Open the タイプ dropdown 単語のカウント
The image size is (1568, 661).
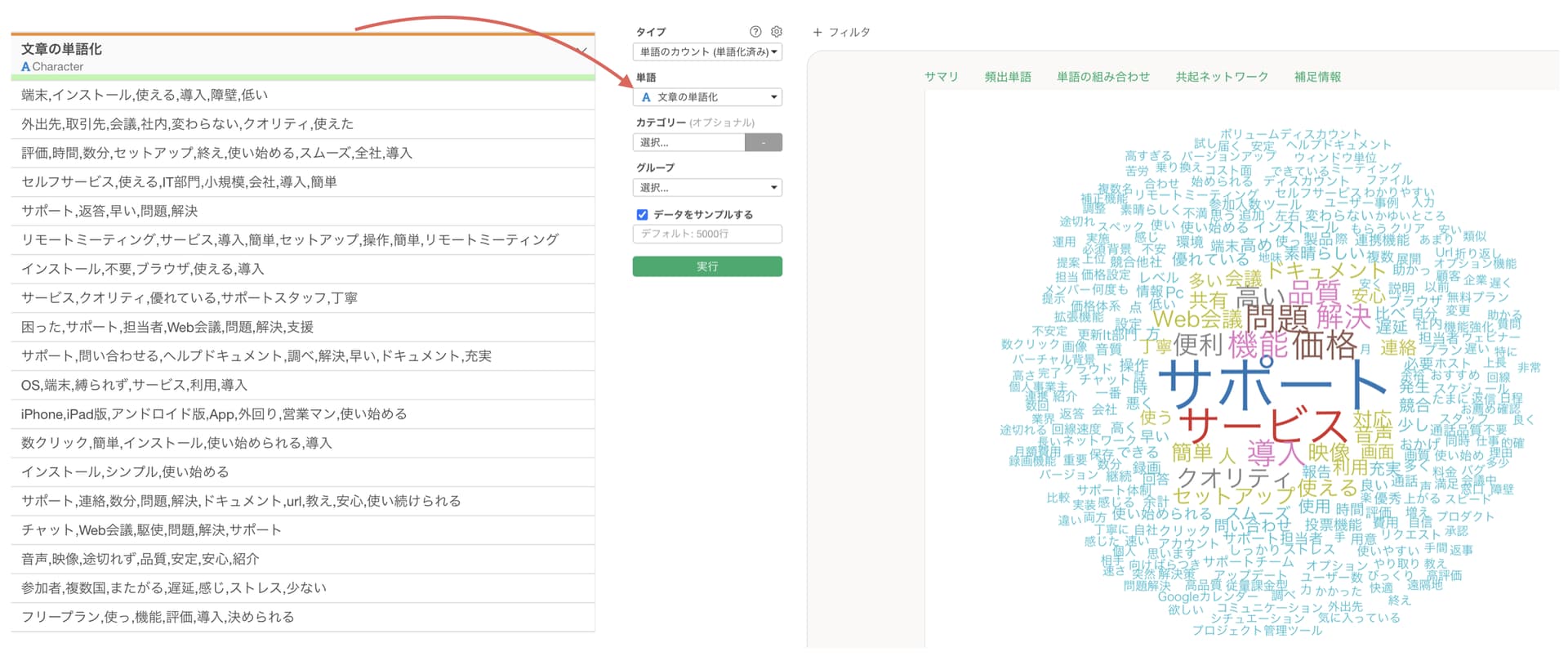[x=707, y=52]
